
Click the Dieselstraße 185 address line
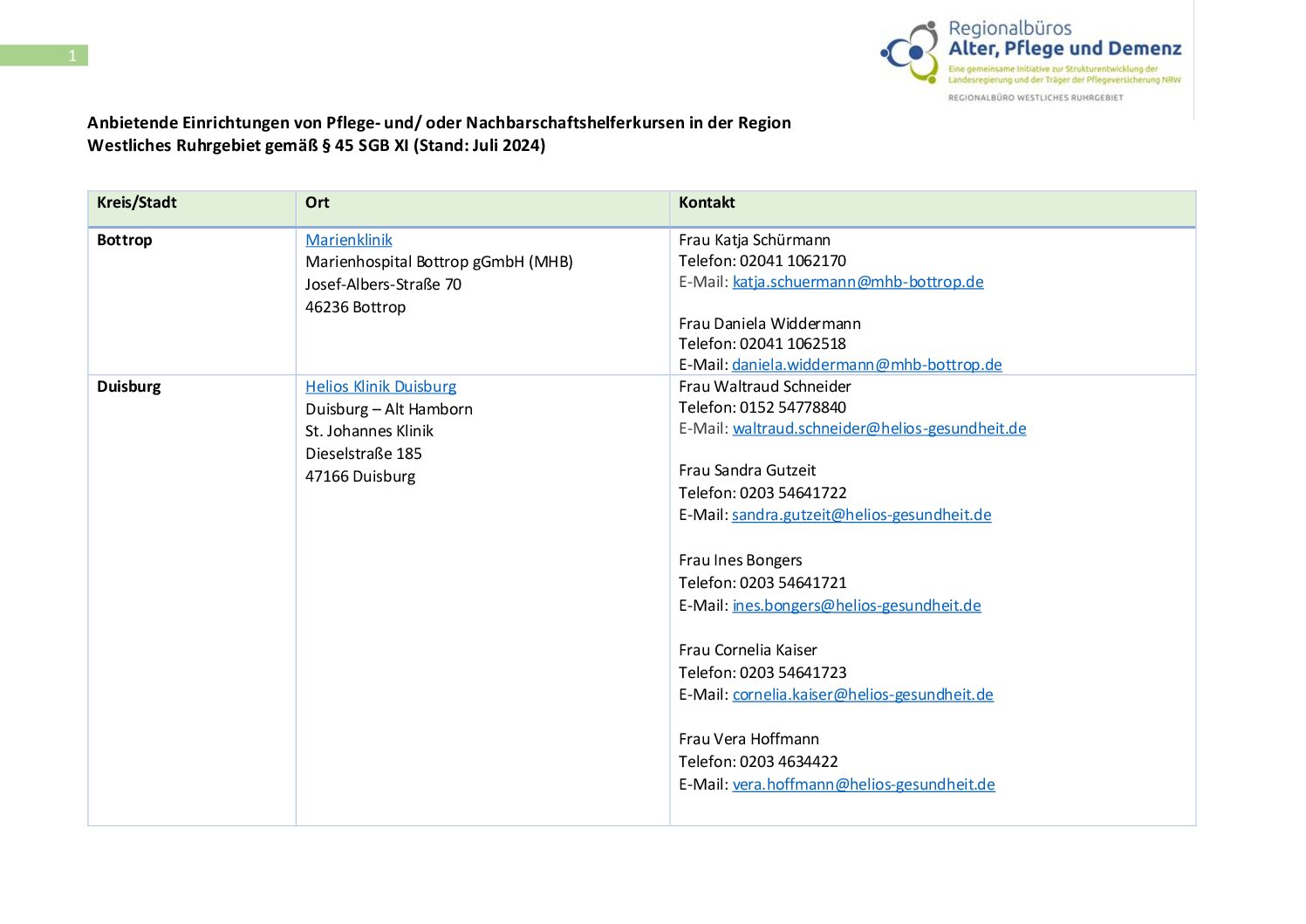pos(363,454)
